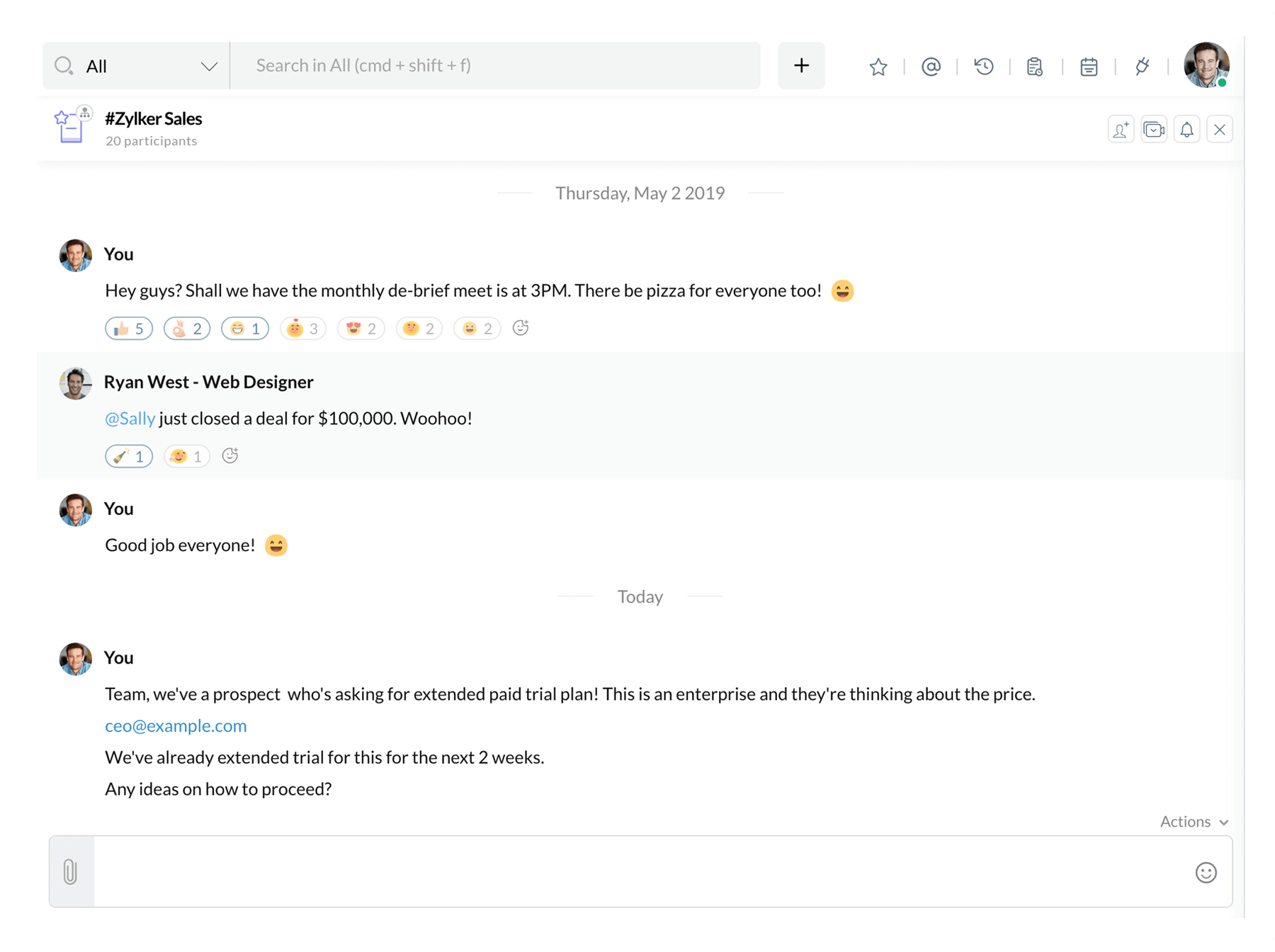Click the plus button beside search
This screenshot has width=1275, height=952.
(x=801, y=66)
